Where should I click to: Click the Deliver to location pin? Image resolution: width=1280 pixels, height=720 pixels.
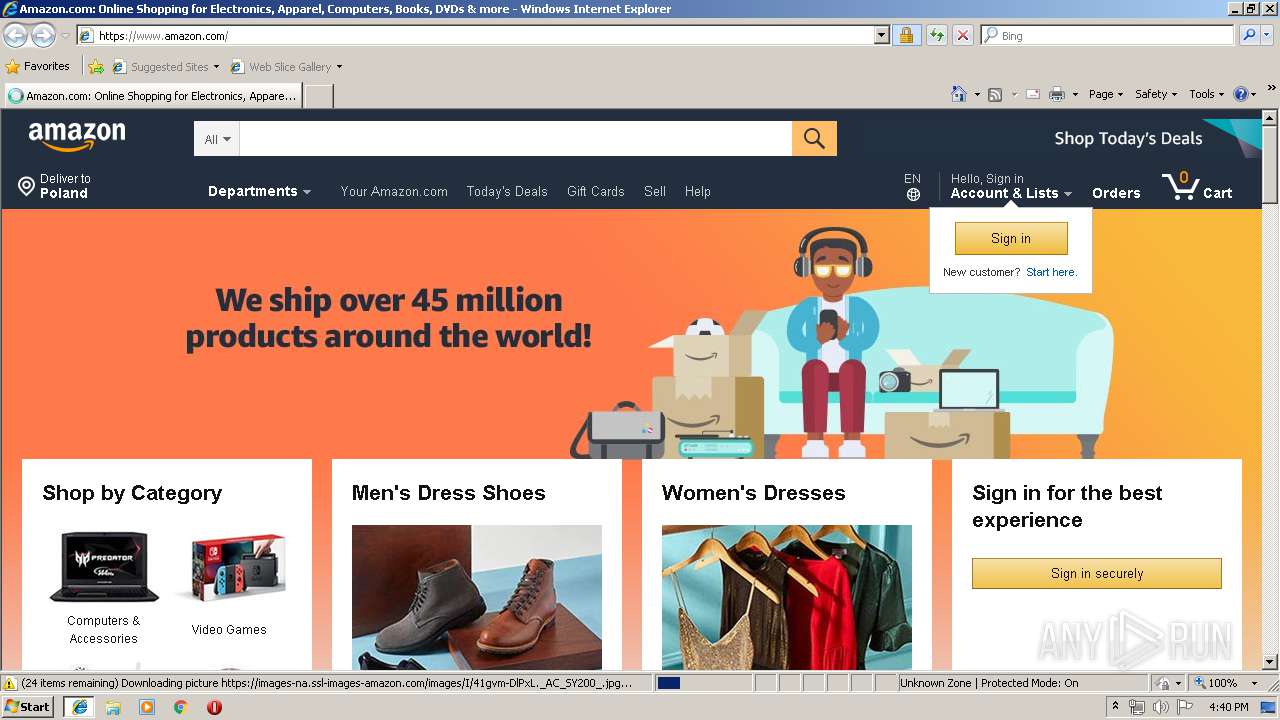[x=26, y=186]
